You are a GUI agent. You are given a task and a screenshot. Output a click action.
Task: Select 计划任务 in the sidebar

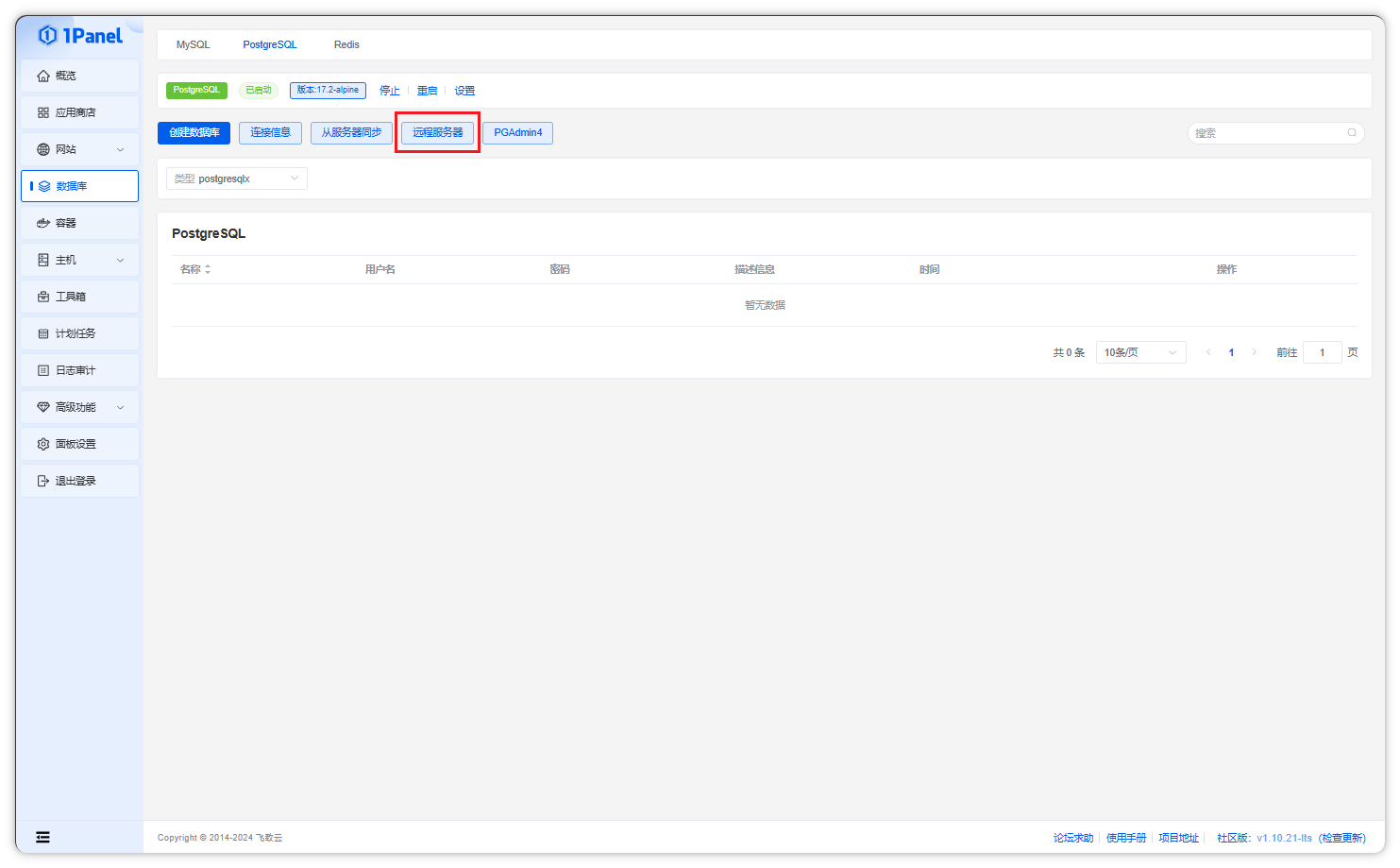tap(80, 333)
